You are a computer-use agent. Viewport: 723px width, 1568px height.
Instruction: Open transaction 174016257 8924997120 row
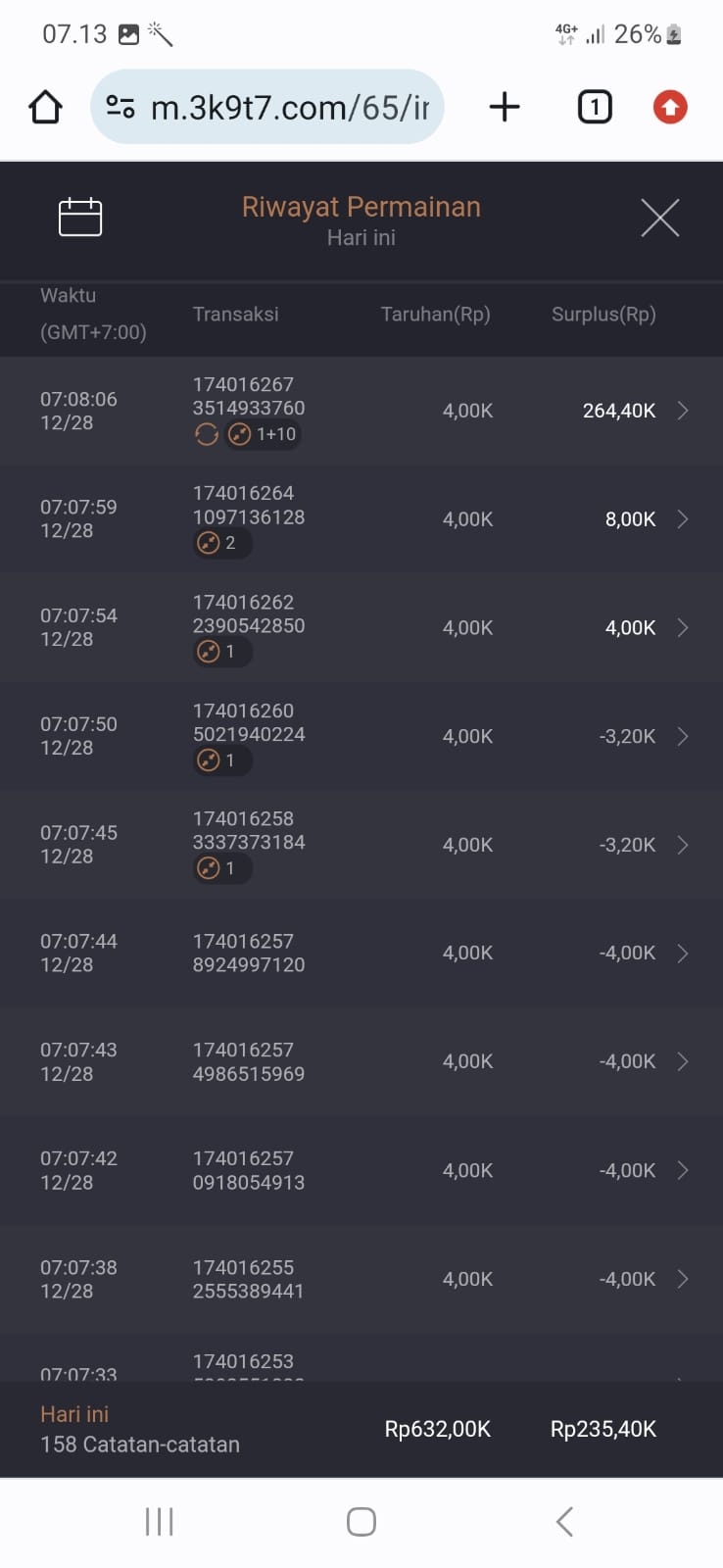(361, 954)
